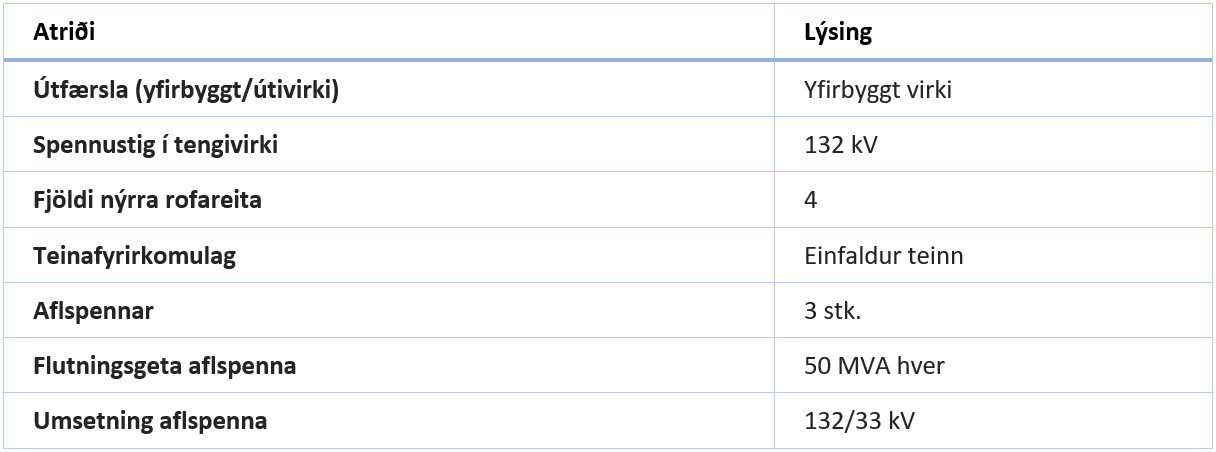1216x452 pixels.
Task: Select the 'Spennustig í tengivirki' row label
Action: coord(155,145)
